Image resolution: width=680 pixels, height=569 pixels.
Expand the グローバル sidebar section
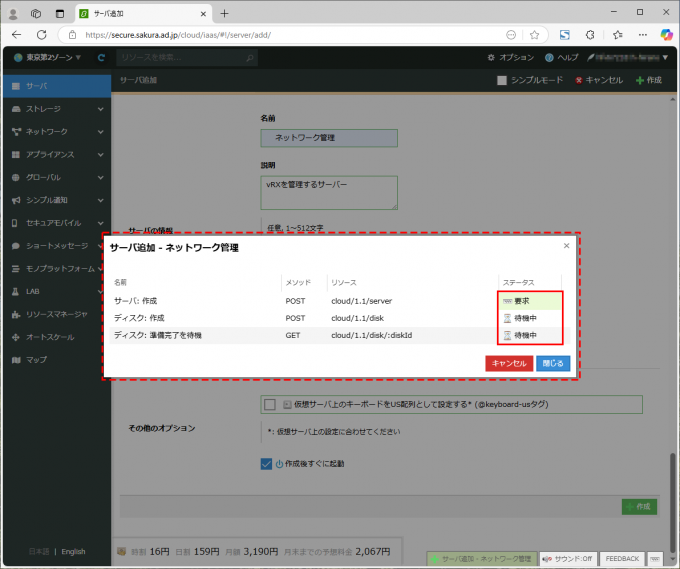[x=57, y=177]
